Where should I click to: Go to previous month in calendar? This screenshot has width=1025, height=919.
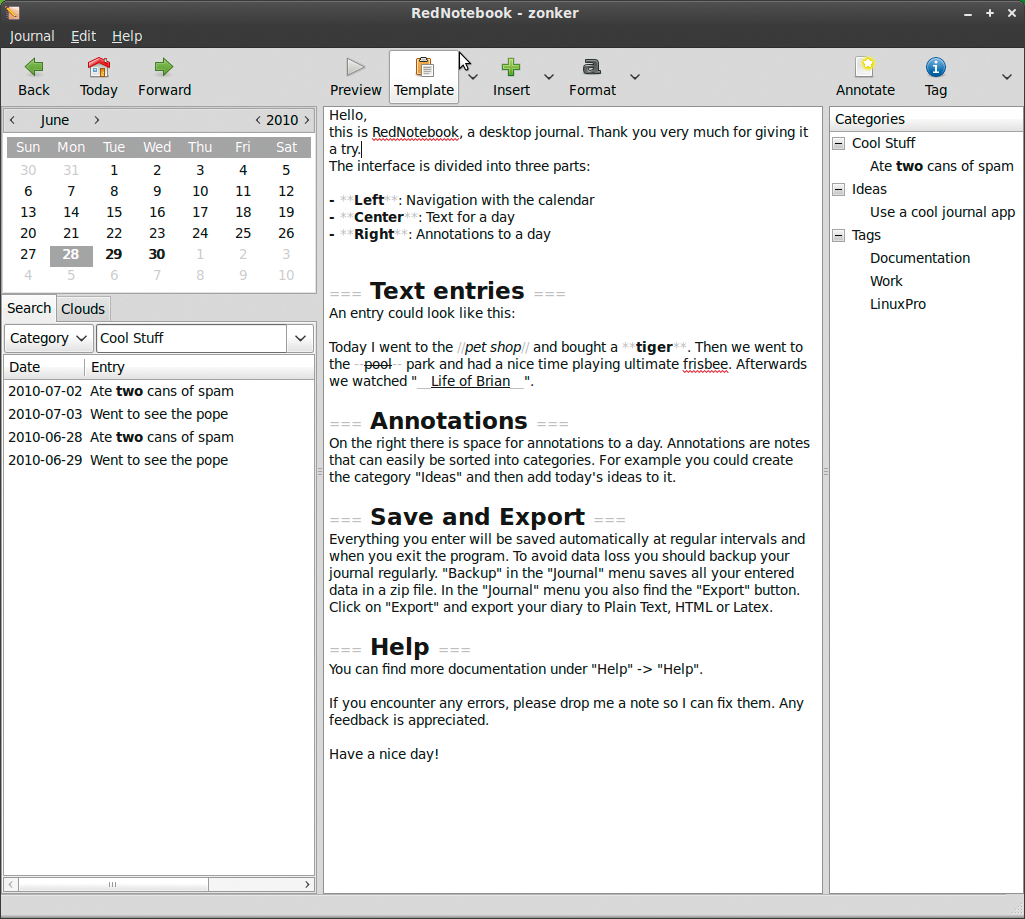coord(12,120)
